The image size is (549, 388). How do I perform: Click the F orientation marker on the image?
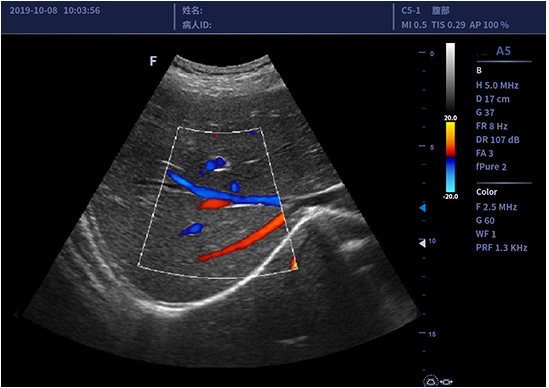[153, 61]
